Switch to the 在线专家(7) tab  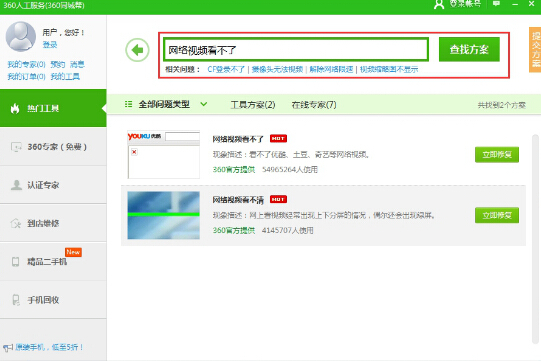coord(314,105)
